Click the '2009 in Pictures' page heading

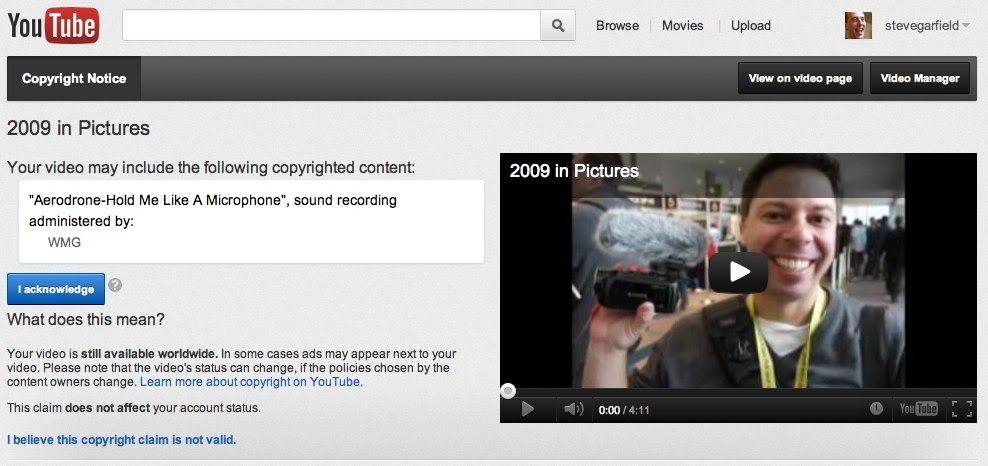[x=78, y=128]
